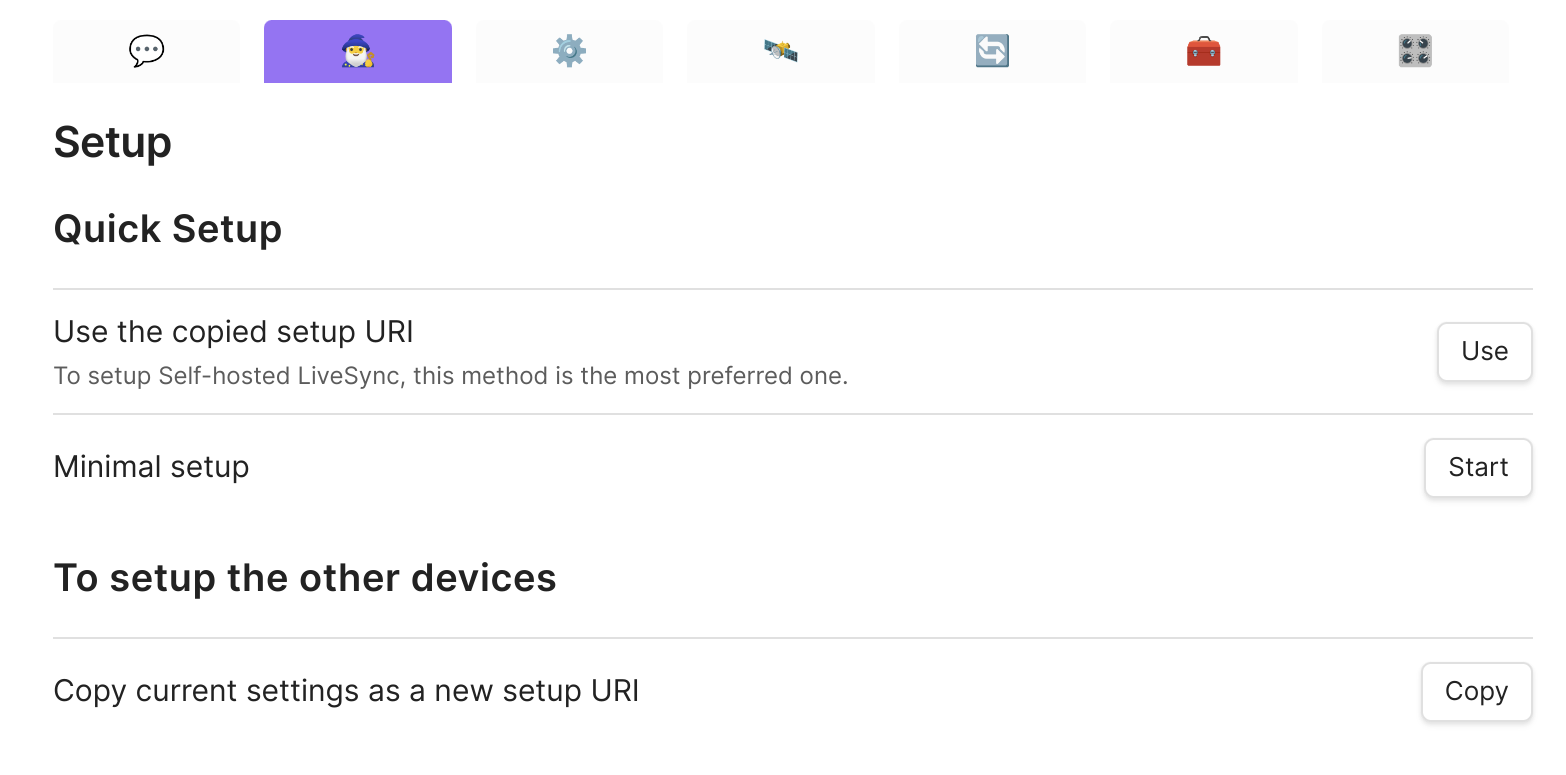Select the control knobs tab icon
Image resolution: width=1566 pixels, height=775 pixels.
pos(1415,51)
